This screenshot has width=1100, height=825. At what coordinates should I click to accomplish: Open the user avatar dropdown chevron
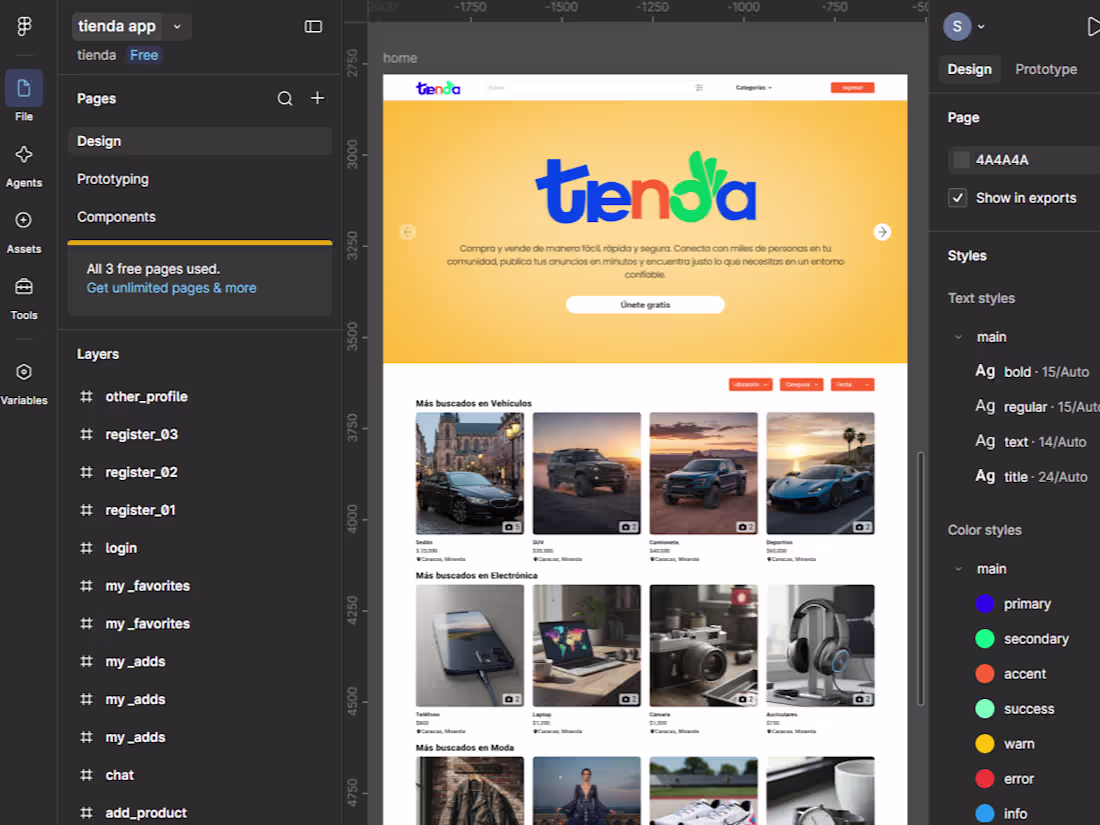pyautogui.click(x=981, y=27)
